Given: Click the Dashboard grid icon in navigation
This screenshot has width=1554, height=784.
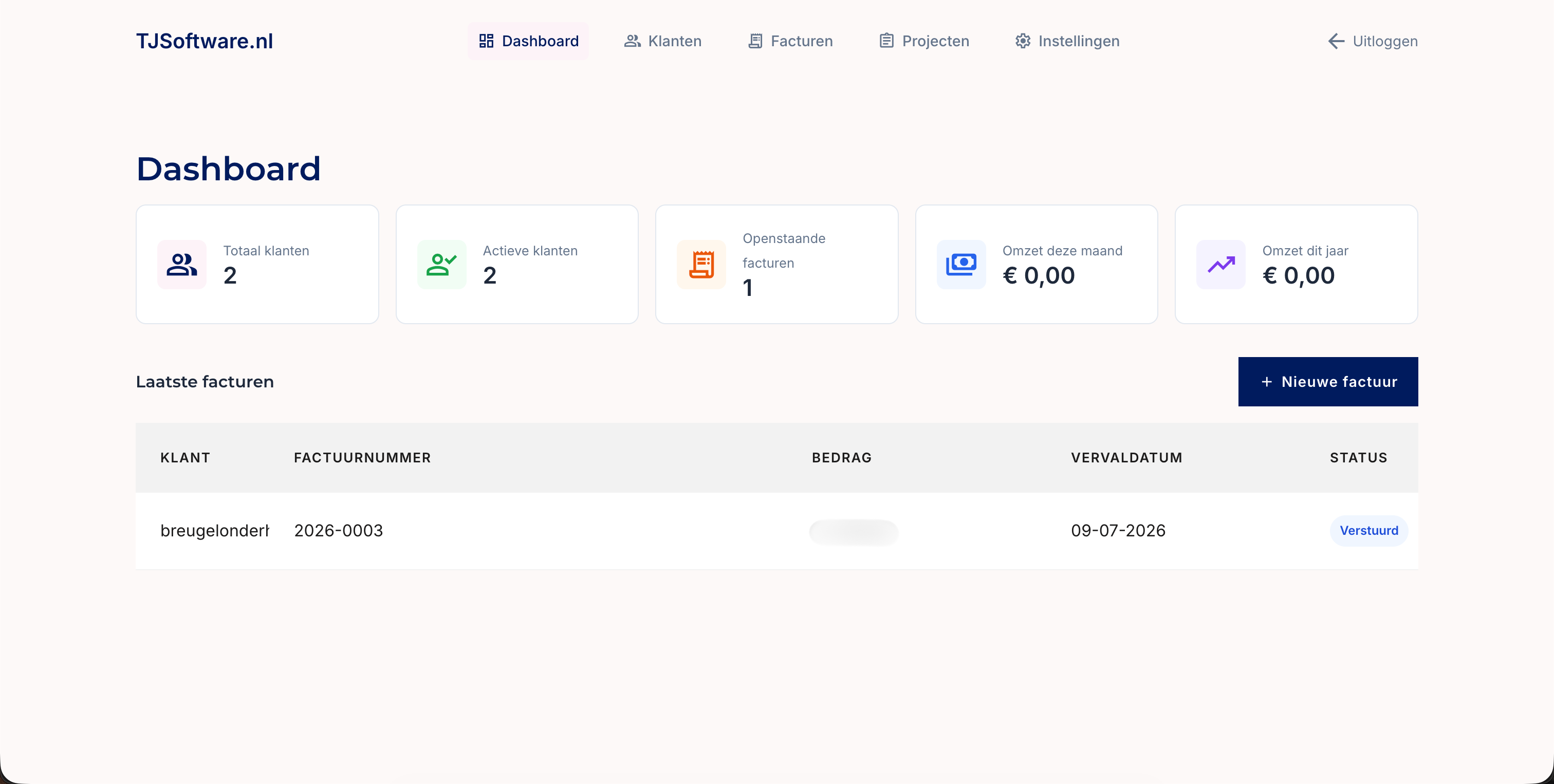Looking at the screenshot, I should (x=486, y=41).
